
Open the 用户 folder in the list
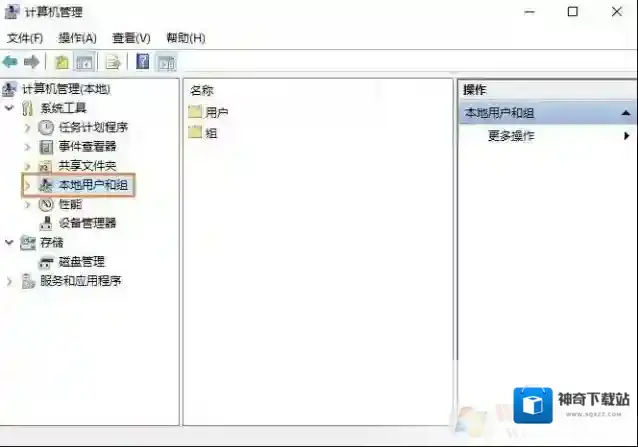pos(216,112)
